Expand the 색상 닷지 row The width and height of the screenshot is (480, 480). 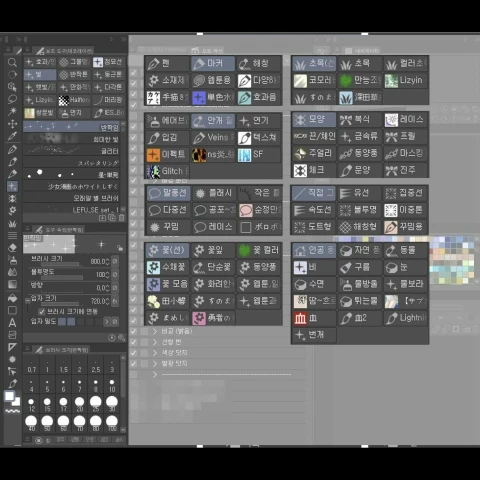tap(155, 353)
